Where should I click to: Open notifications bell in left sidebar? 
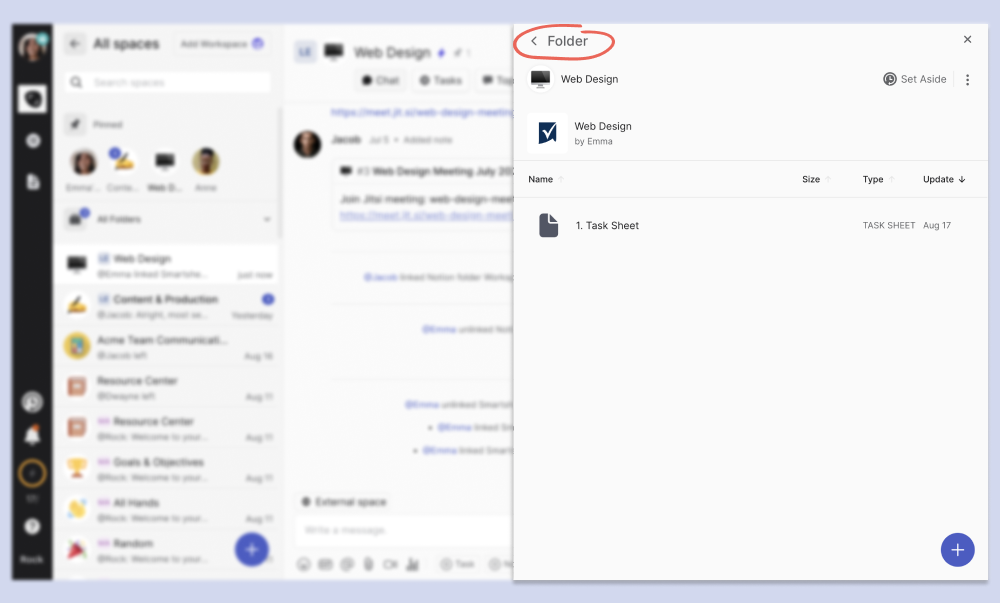pos(32,436)
